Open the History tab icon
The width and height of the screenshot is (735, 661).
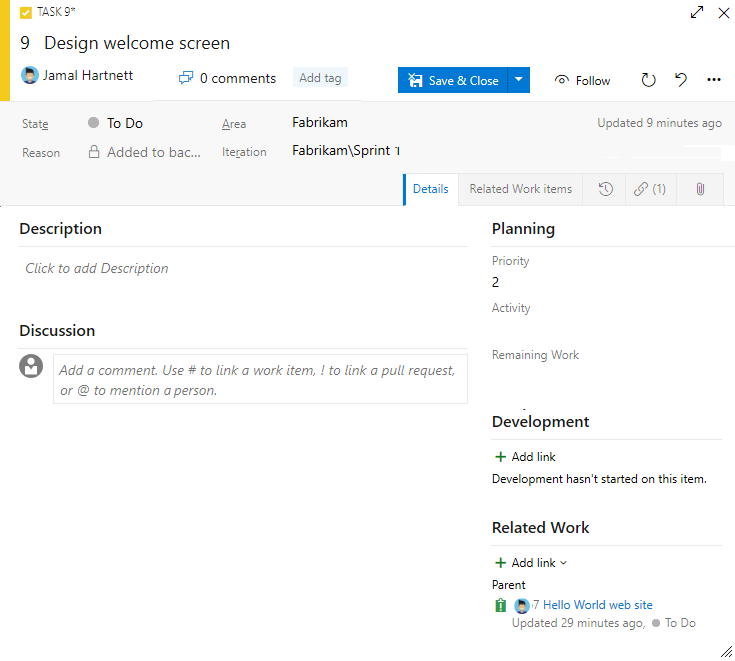[x=605, y=189]
